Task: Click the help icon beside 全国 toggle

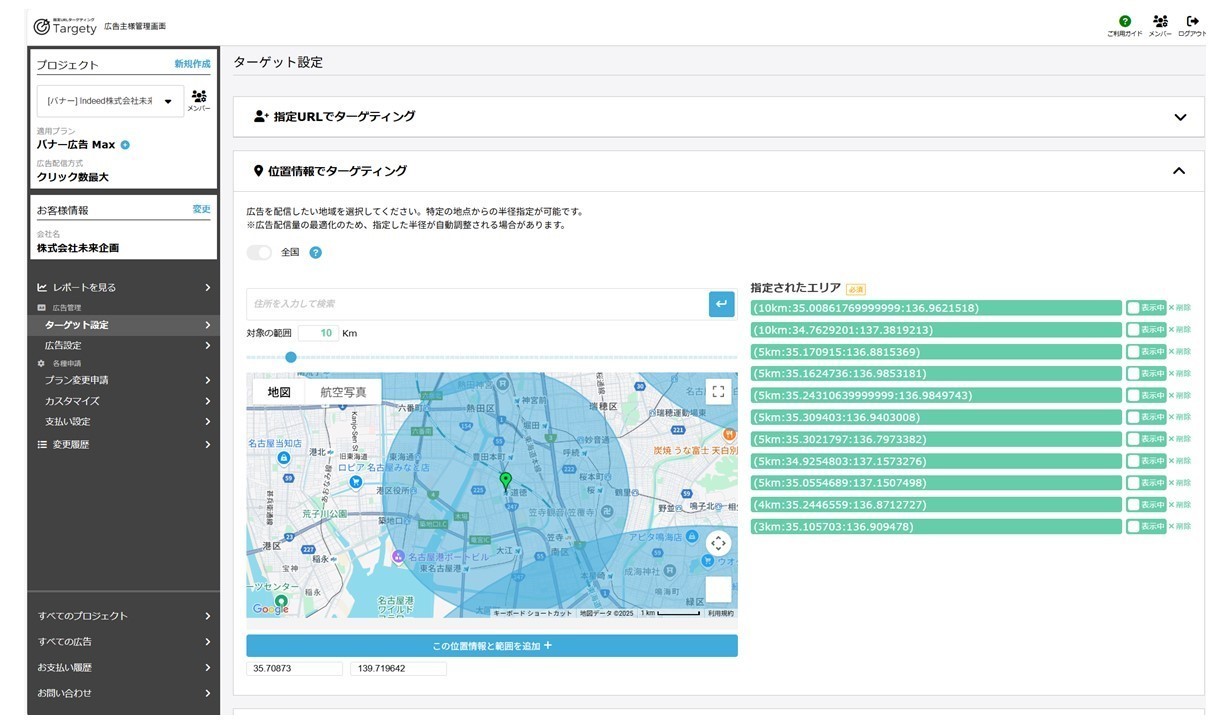Action: coord(316,253)
